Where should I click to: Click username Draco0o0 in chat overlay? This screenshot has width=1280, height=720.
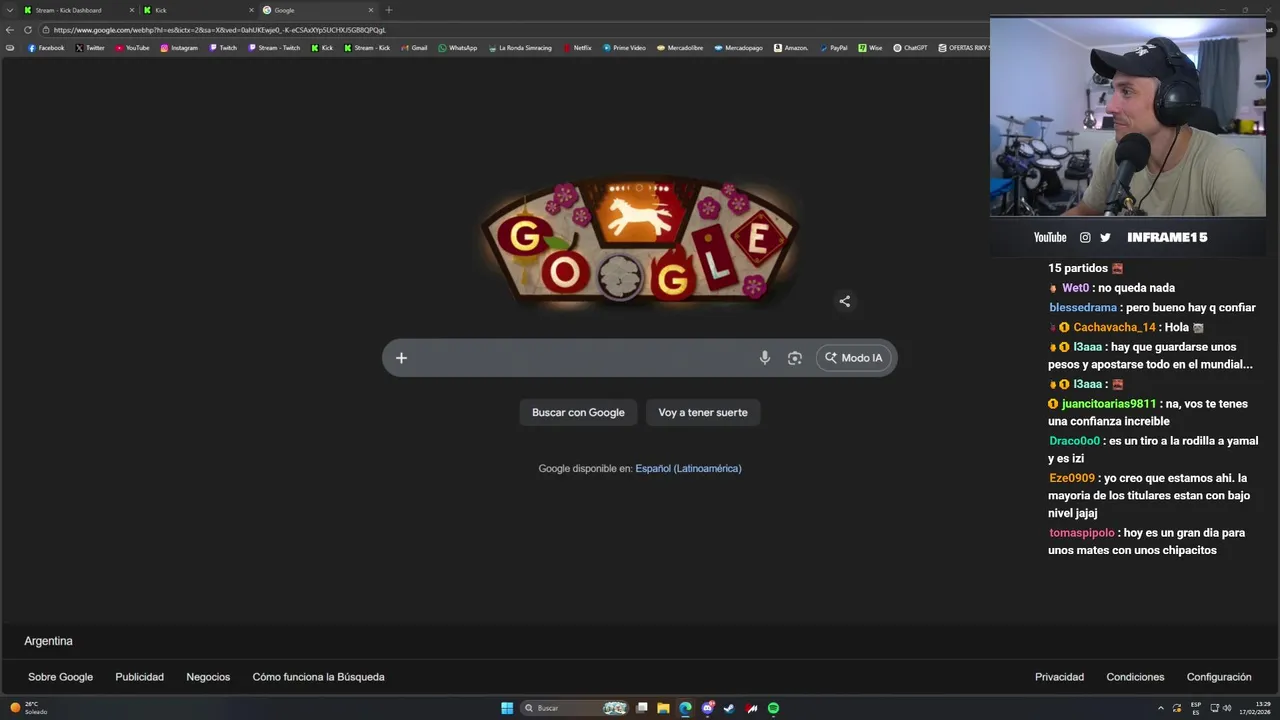pos(1074,441)
